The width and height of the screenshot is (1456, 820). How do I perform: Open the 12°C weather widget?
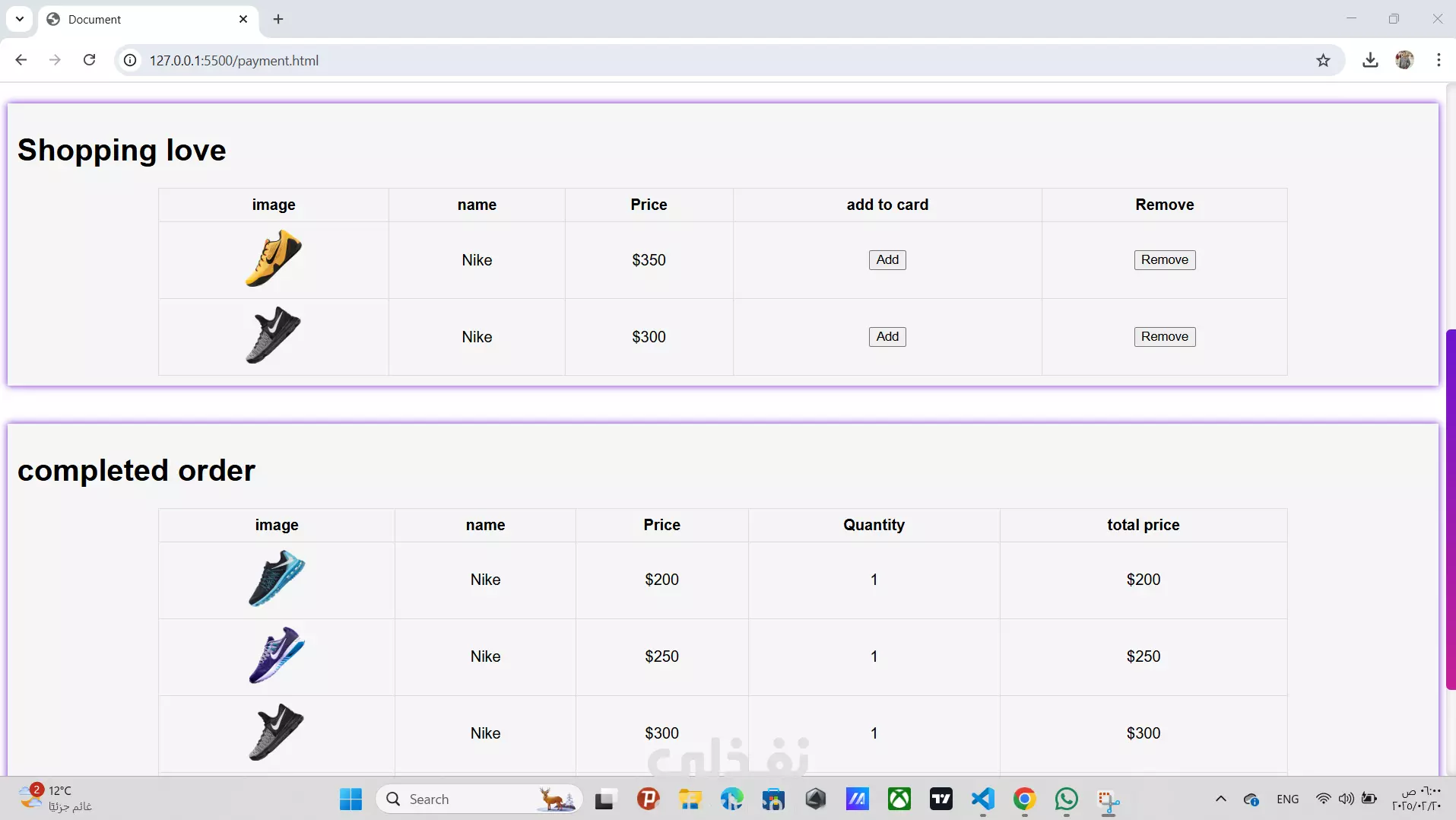[x=55, y=799]
